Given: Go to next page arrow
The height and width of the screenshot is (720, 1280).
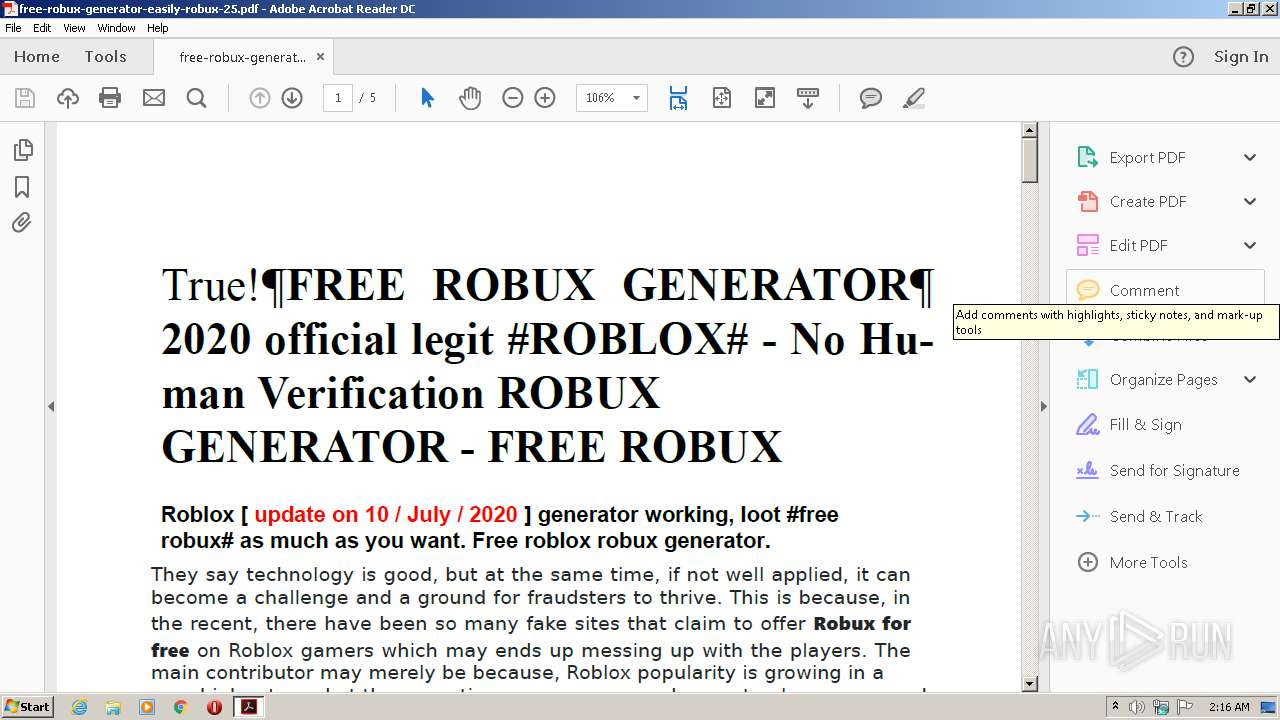Looking at the screenshot, I should [x=292, y=98].
